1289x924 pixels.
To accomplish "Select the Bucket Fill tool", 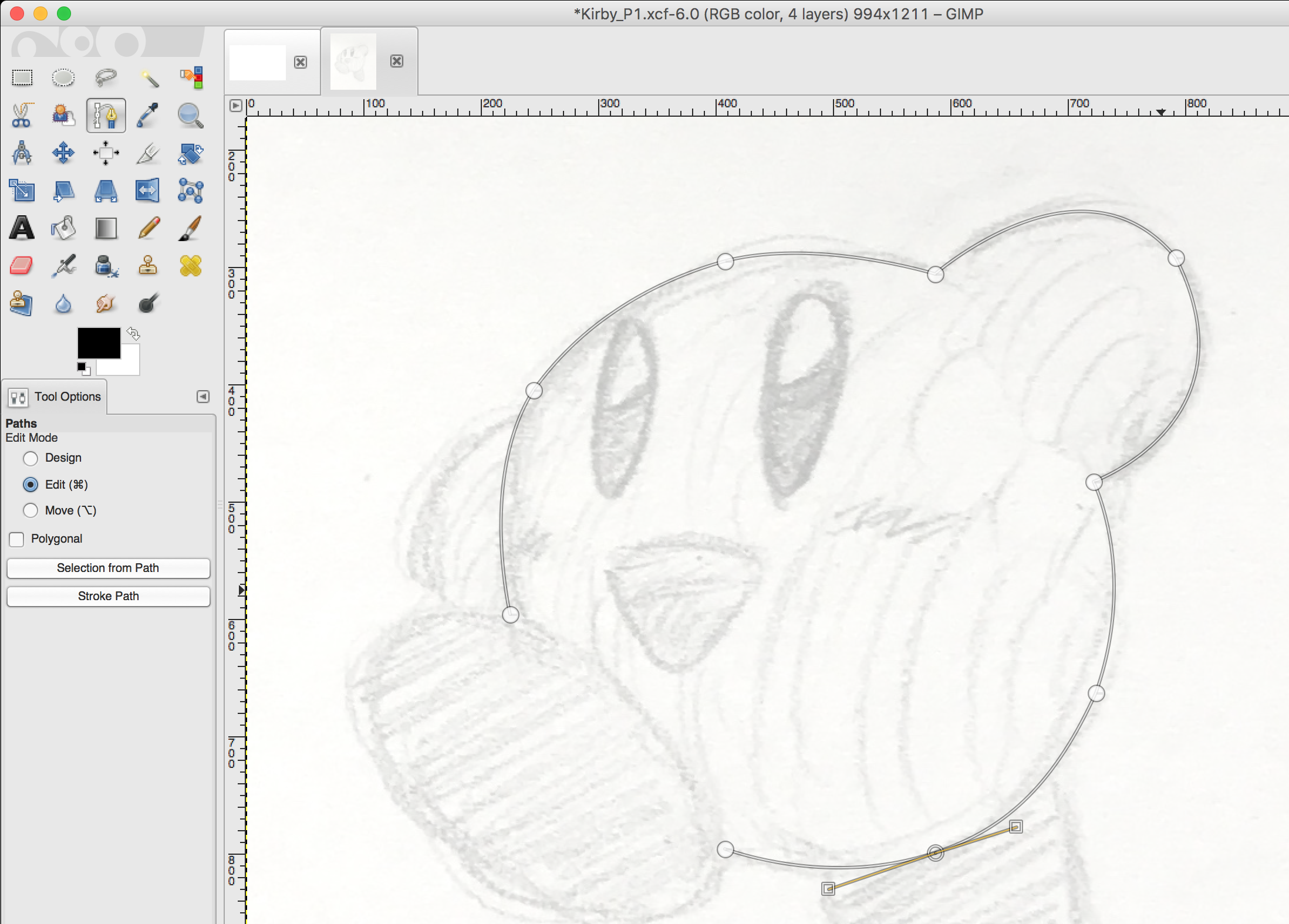I will click(63, 228).
